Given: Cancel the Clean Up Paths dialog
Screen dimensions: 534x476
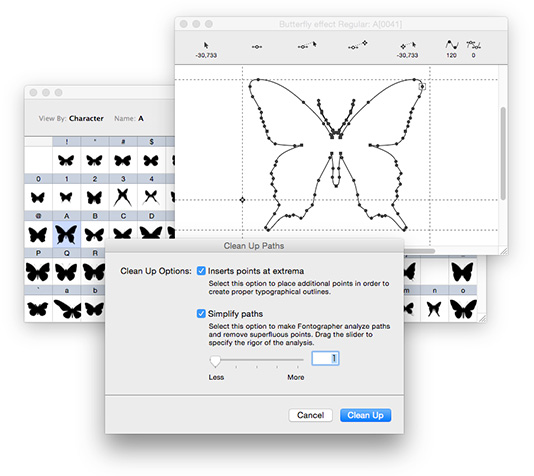Looking at the screenshot, I should pyautogui.click(x=310, y=415).
